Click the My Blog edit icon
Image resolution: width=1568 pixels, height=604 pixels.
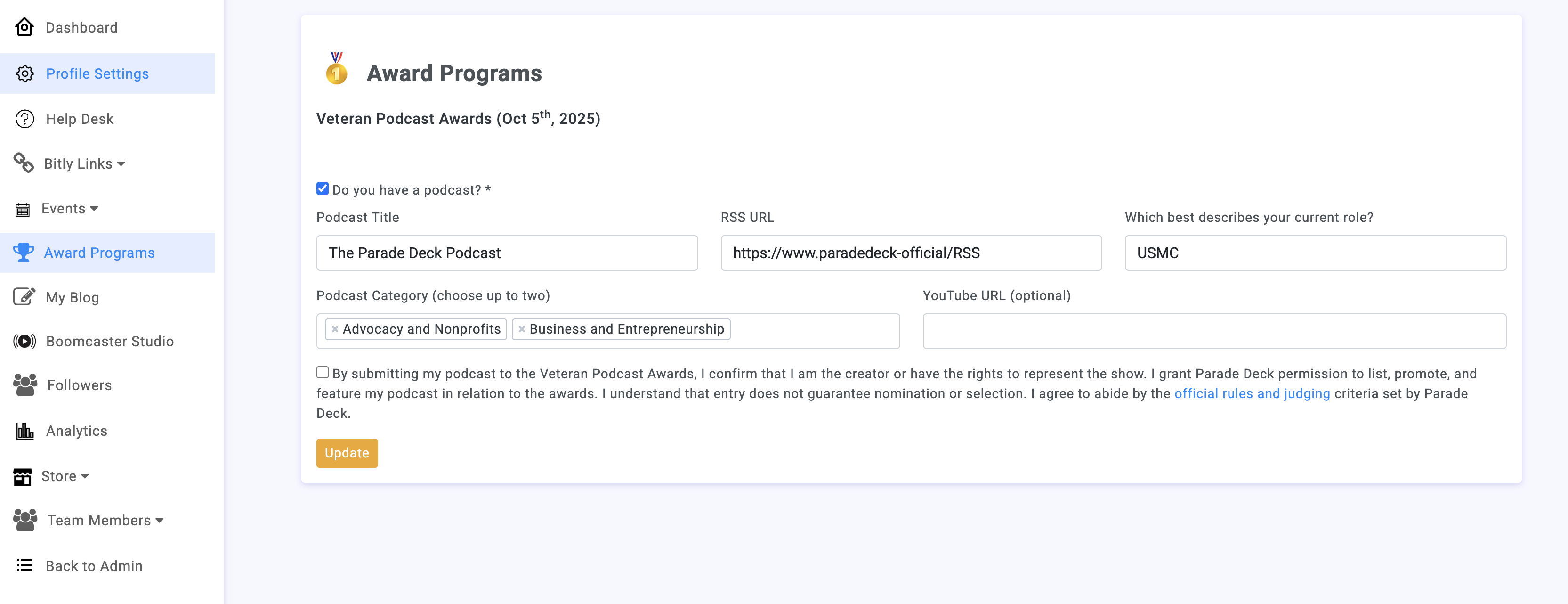(24, 297)
